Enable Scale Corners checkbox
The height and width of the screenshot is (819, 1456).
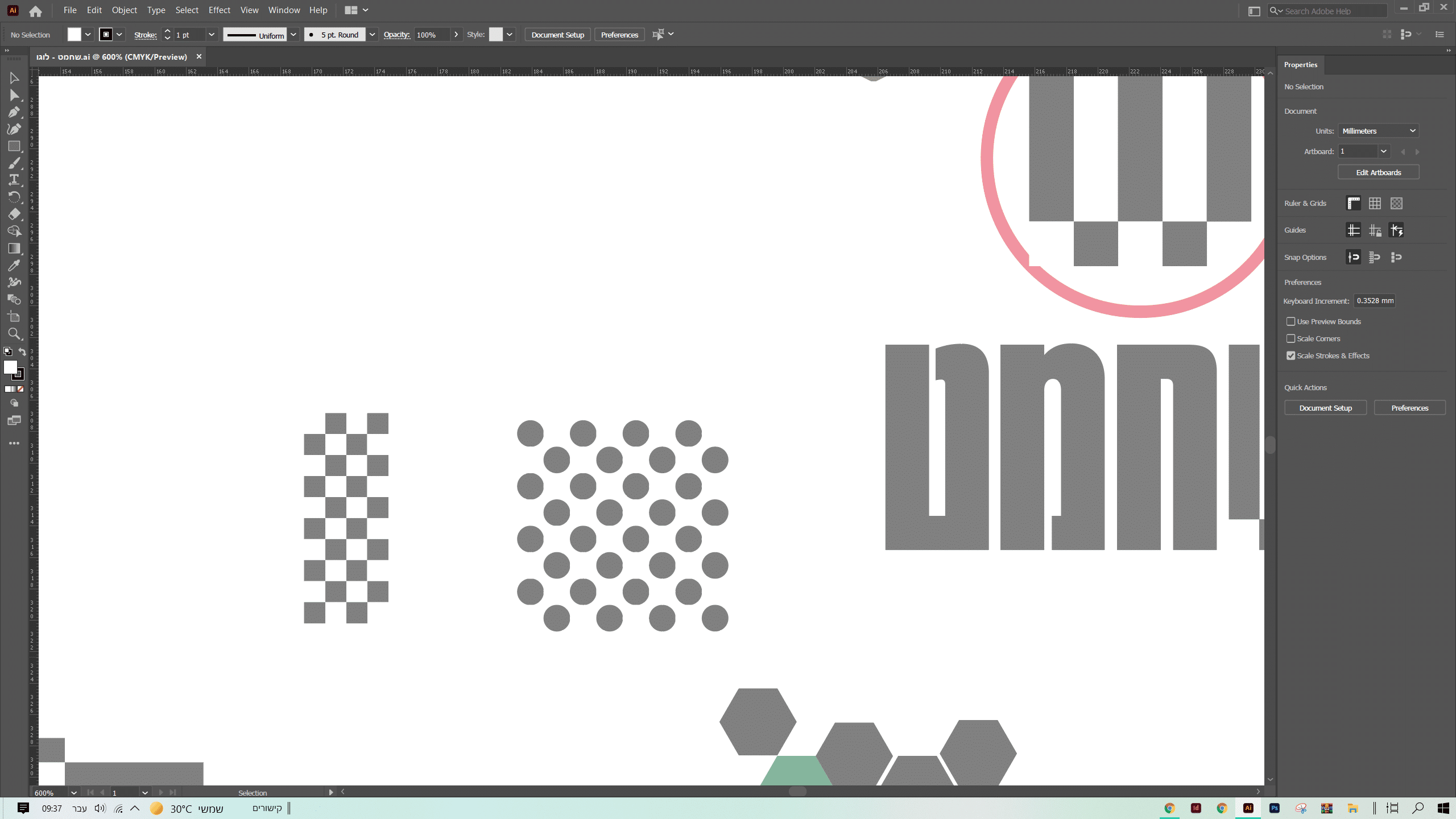click(x=1291, y=338)
